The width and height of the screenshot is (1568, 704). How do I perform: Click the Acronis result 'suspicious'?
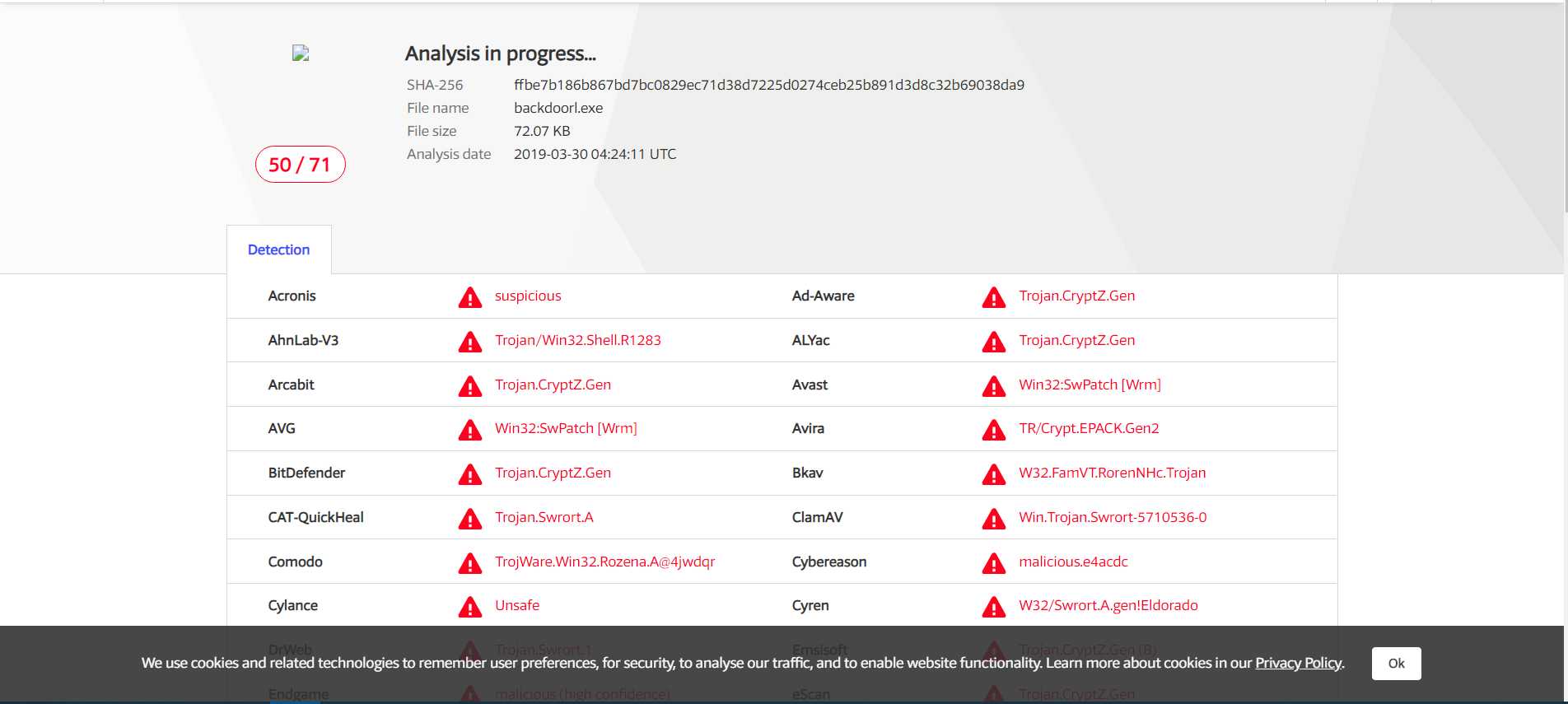528,296
